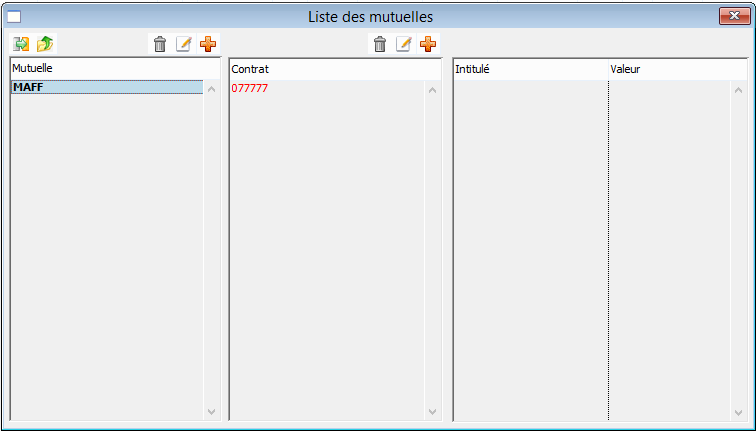Close the Liste des mutuelles window
The width and height of the screenshot is (756, 431).
click(x=734, y=16)
